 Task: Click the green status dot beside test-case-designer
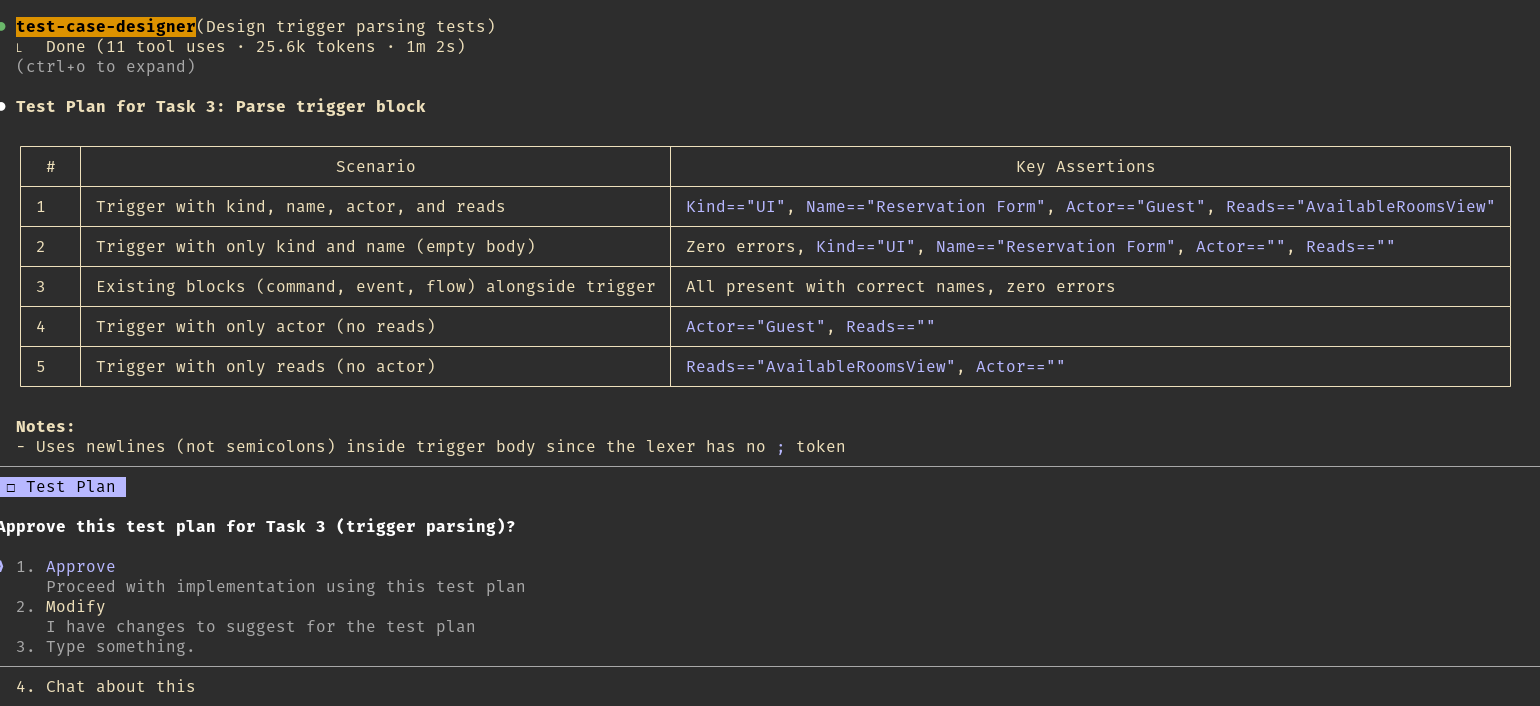tap(3, 27)
